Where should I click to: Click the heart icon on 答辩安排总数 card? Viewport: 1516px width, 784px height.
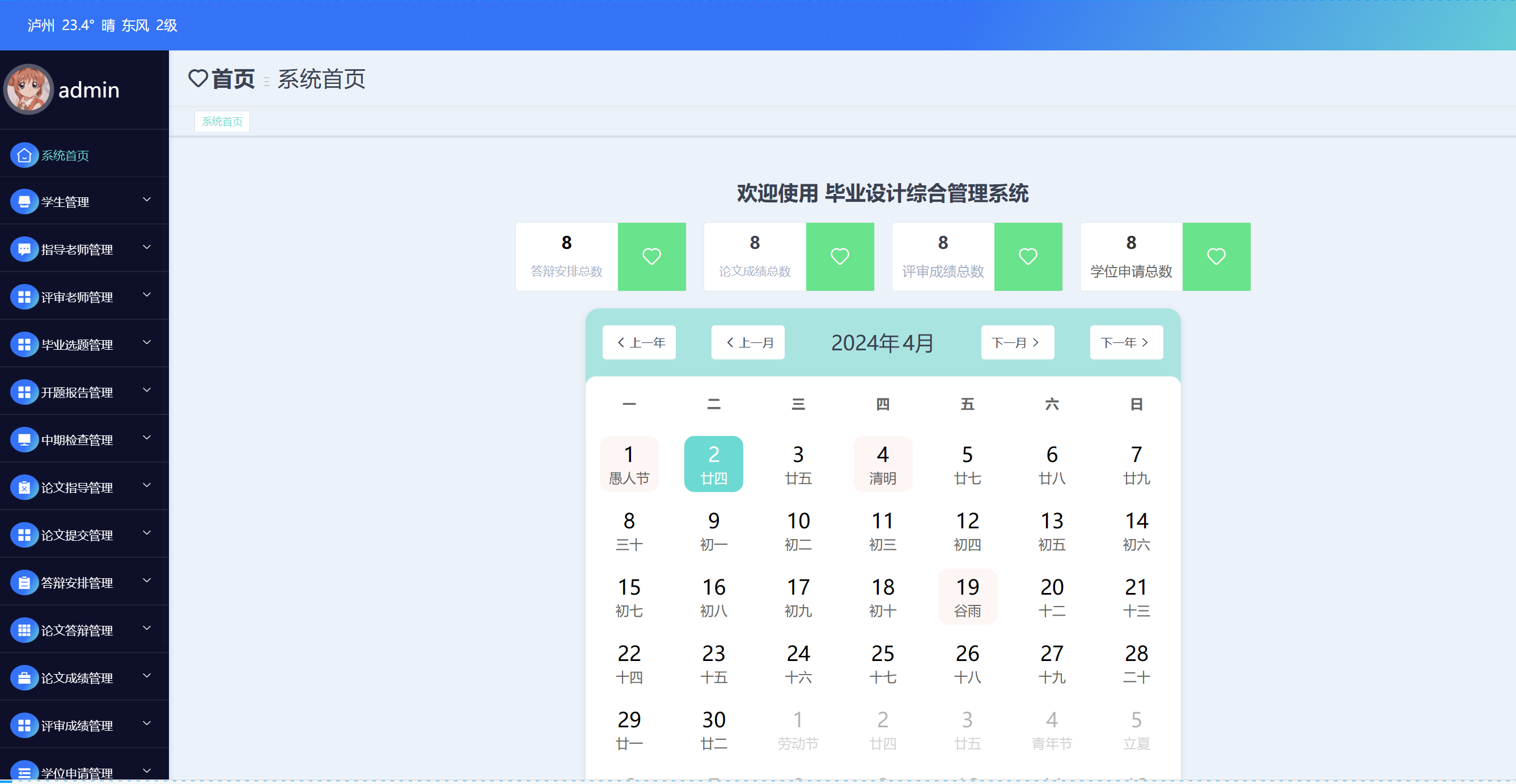click(x=651, y=257)
